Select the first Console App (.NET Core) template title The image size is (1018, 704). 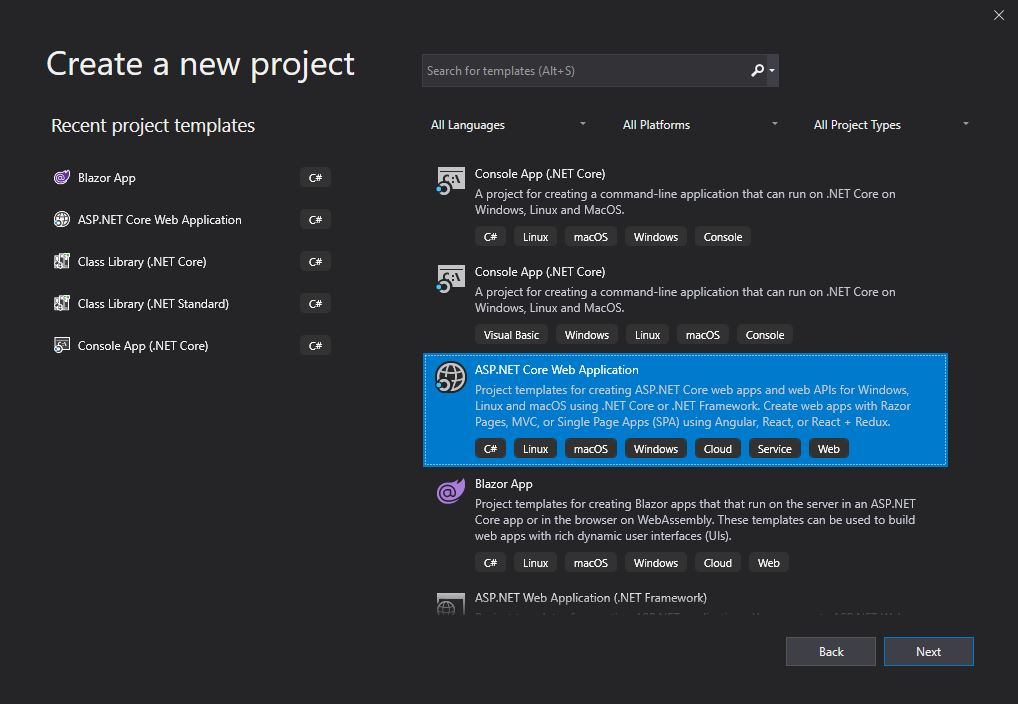540,174
